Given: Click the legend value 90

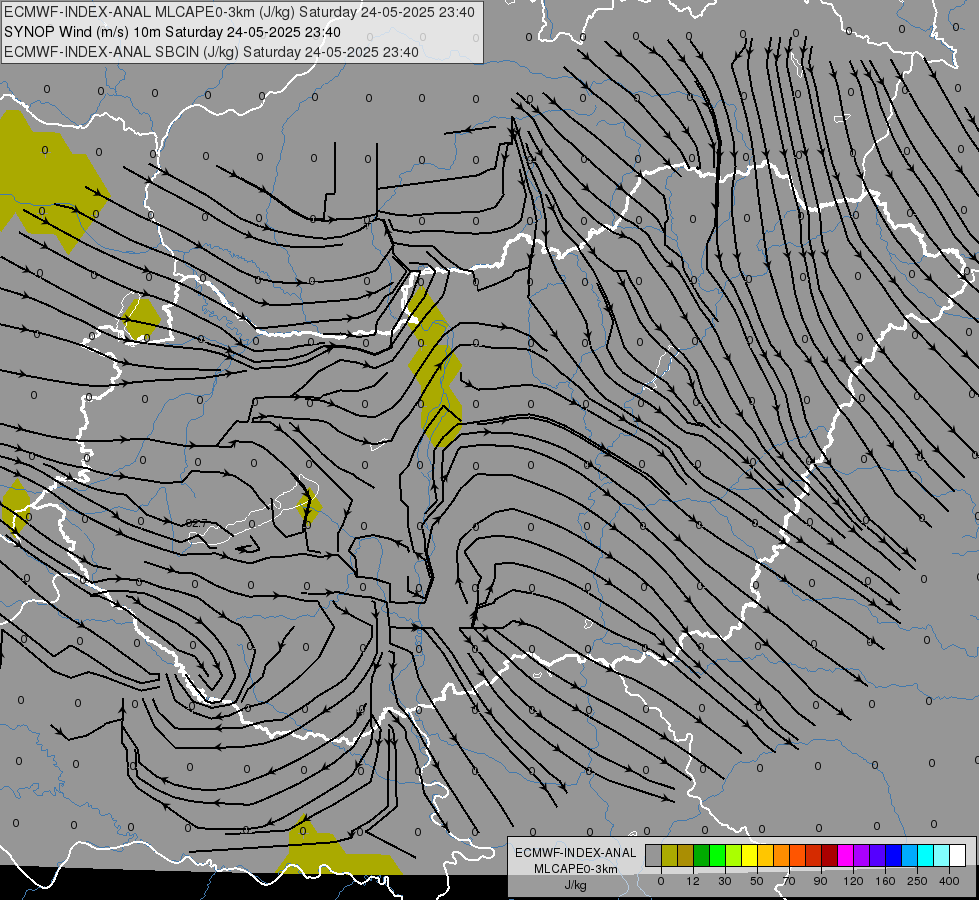Looking at the screenshot, I should [x=821, y=881].
